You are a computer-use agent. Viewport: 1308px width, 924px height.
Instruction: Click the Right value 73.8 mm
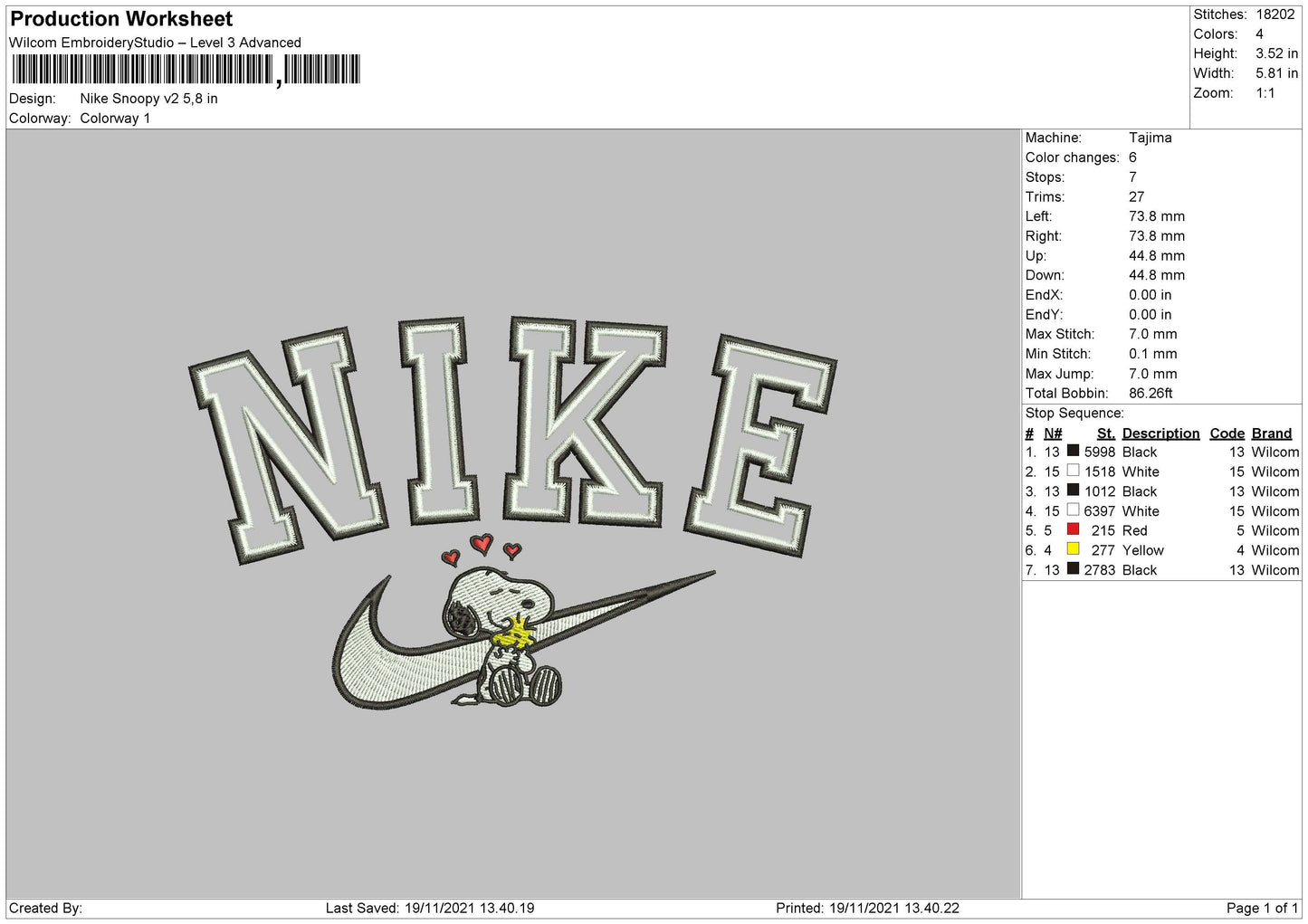(1156, 236)
